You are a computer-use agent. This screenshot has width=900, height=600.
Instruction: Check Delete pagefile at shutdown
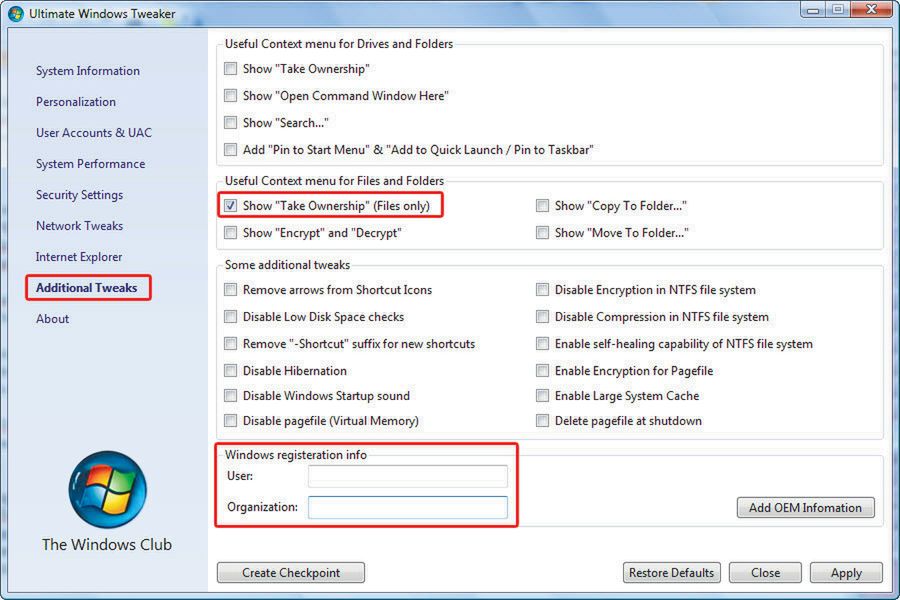tap(542, 421)
